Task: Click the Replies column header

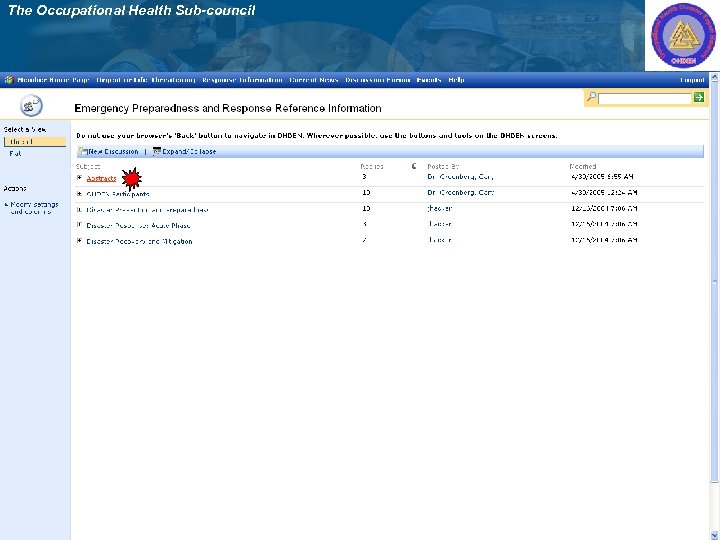Action: [371, 167]
